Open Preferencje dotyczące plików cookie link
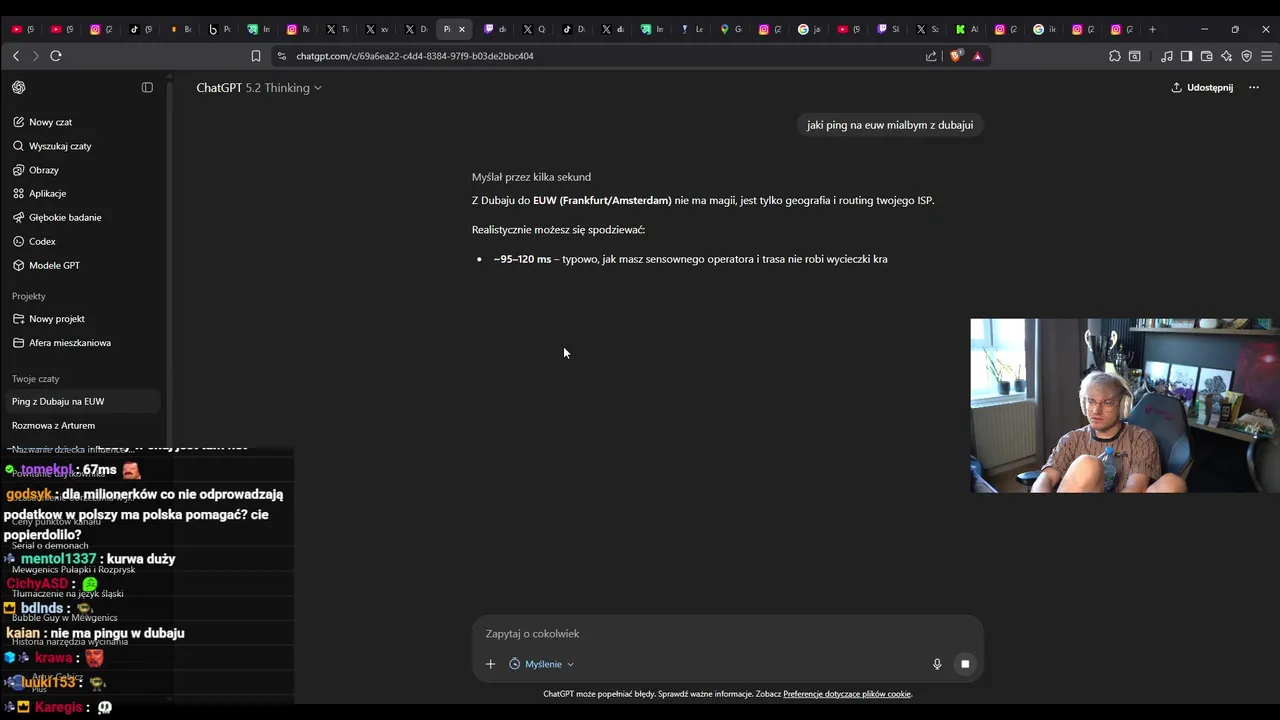 tap(847, 694)
